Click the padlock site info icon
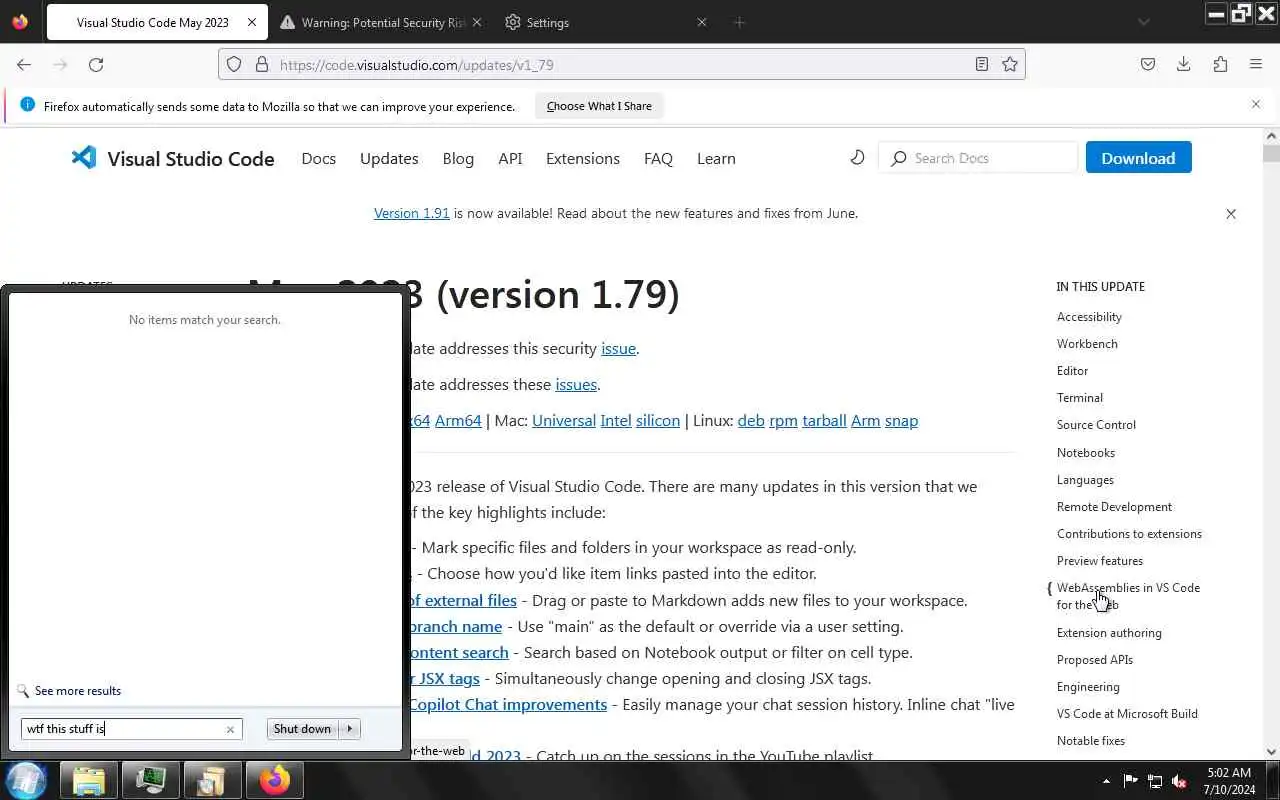The height and width of the screenshot is (800, 1280). [262, 64]
